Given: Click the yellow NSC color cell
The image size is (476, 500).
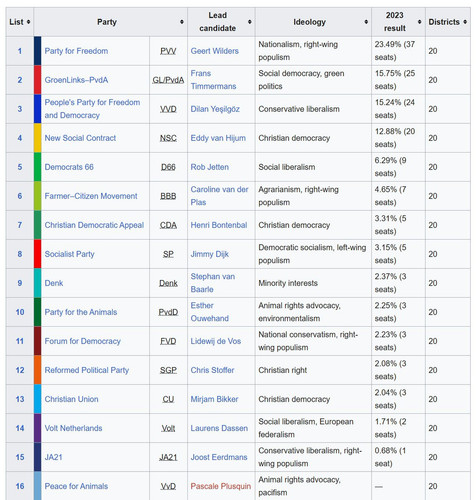Looking at the screenshot, I should (x=38, y=138).
